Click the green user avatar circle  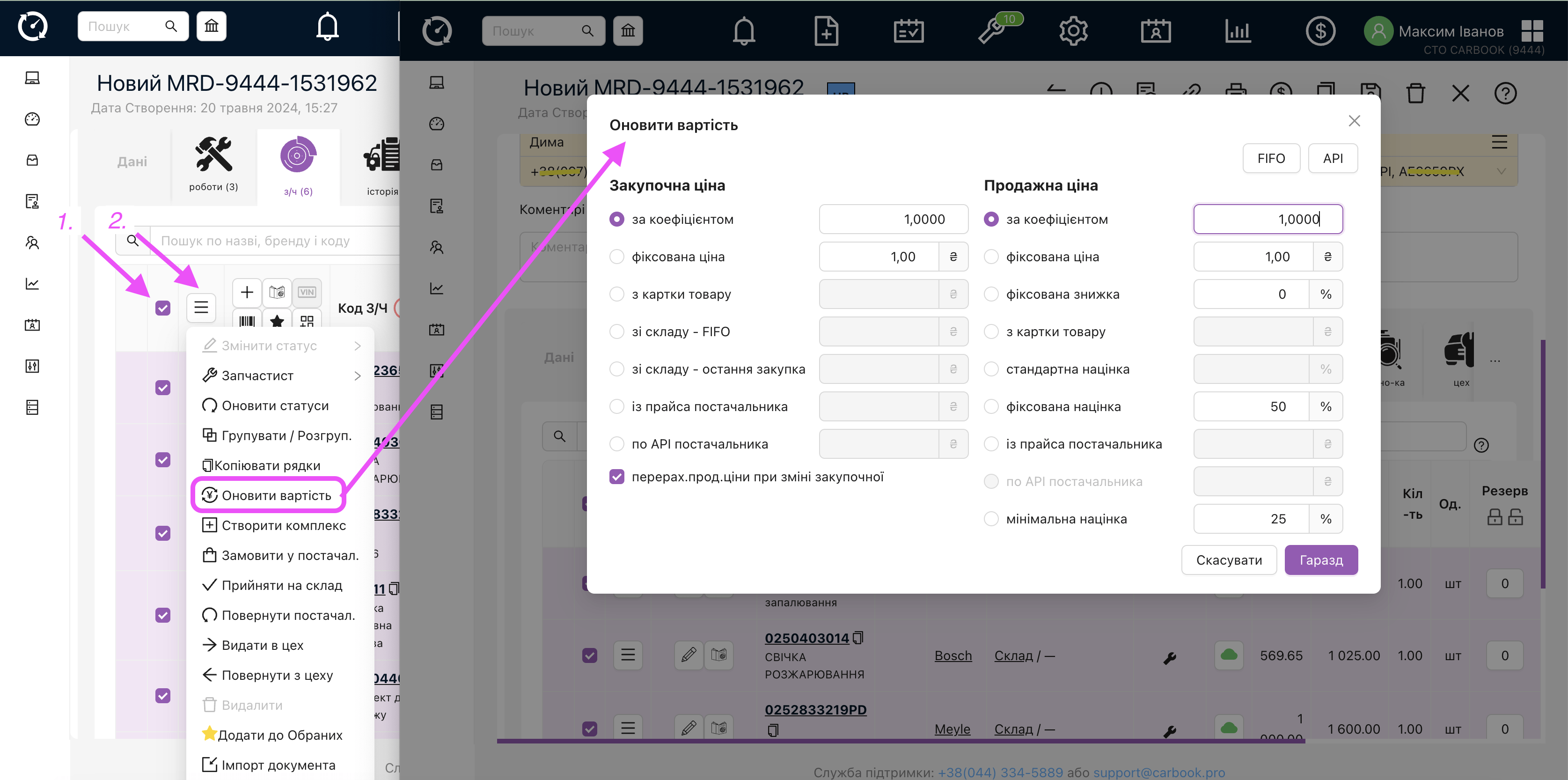click(x=1378, y=30)
